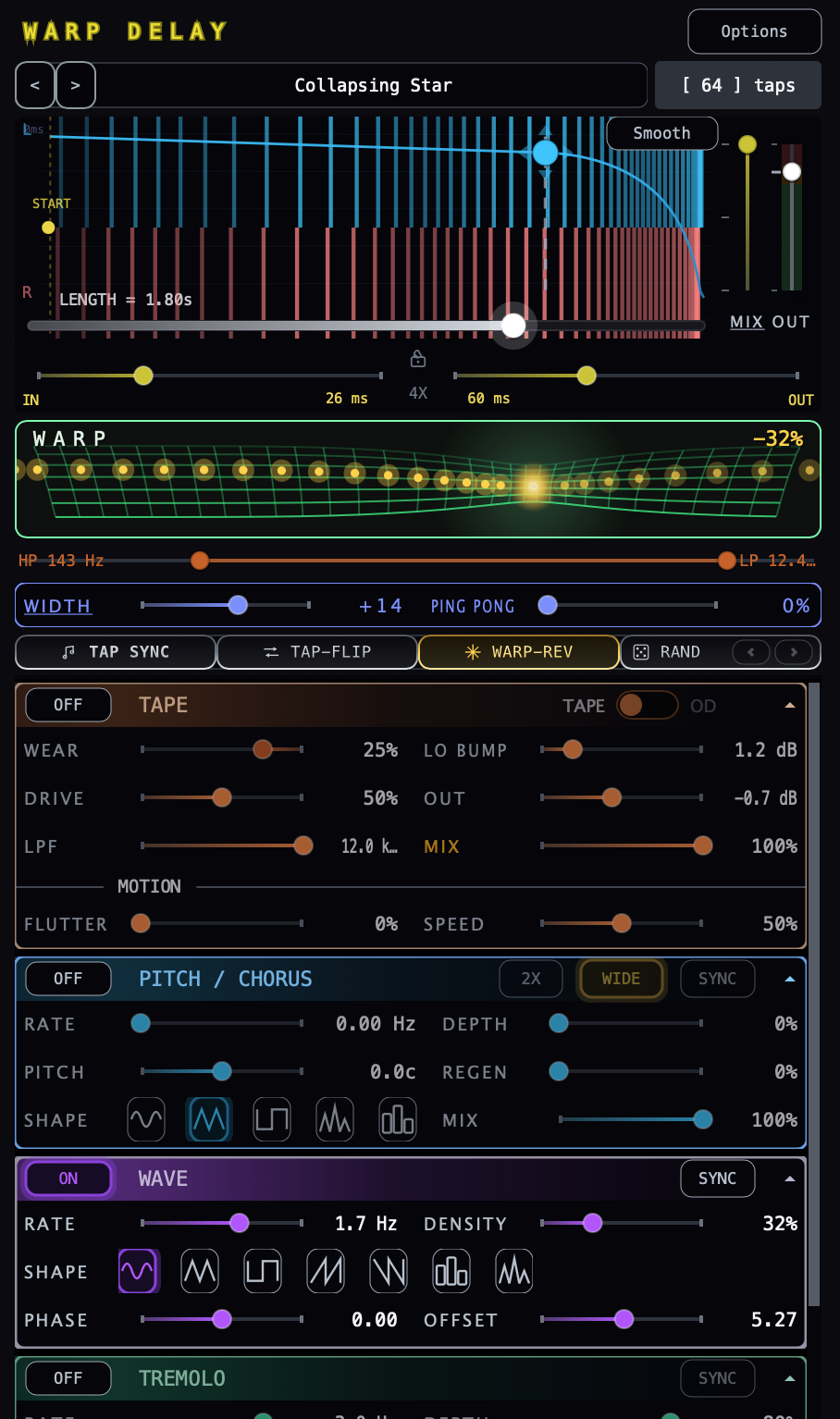840x1419 pixels.
Task: Click the OUT 60 ms slider knob
Action: (587, 376)
